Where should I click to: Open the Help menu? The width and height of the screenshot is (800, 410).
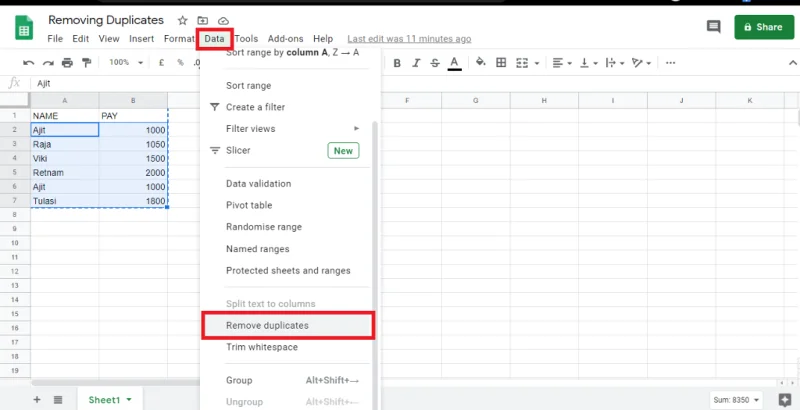323,39
